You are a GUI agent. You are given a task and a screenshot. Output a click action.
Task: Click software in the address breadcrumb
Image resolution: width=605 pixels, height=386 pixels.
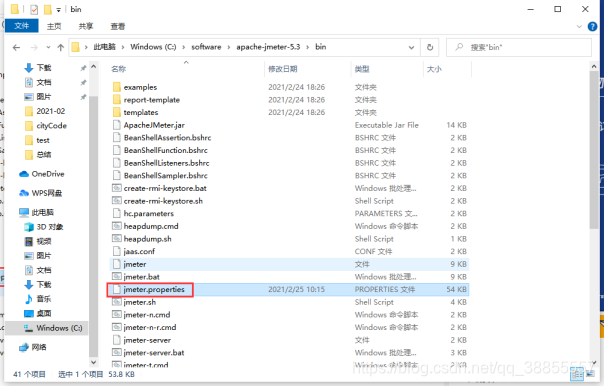point(206,47)
